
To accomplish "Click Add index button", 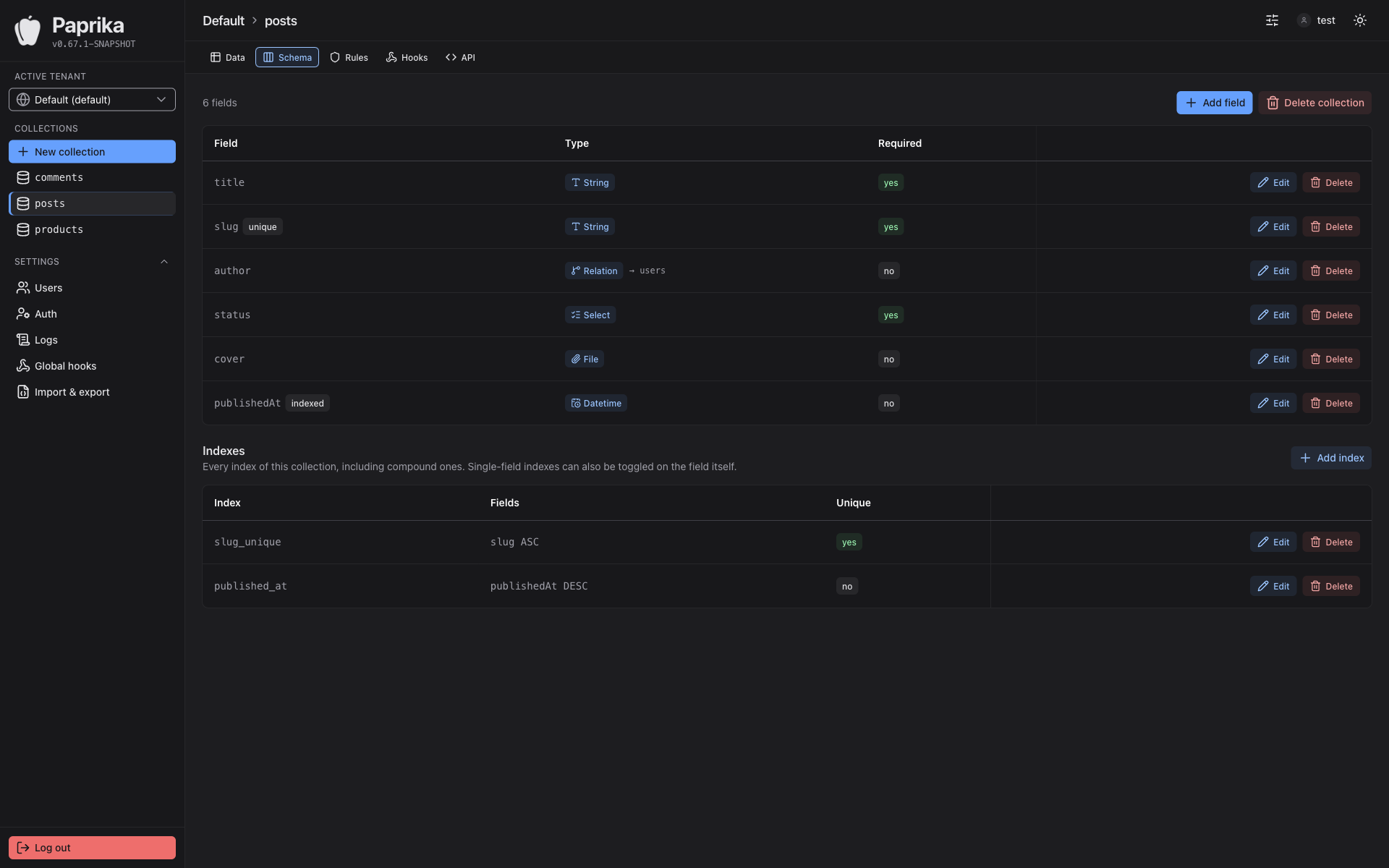I will [x=1331, y=458].
